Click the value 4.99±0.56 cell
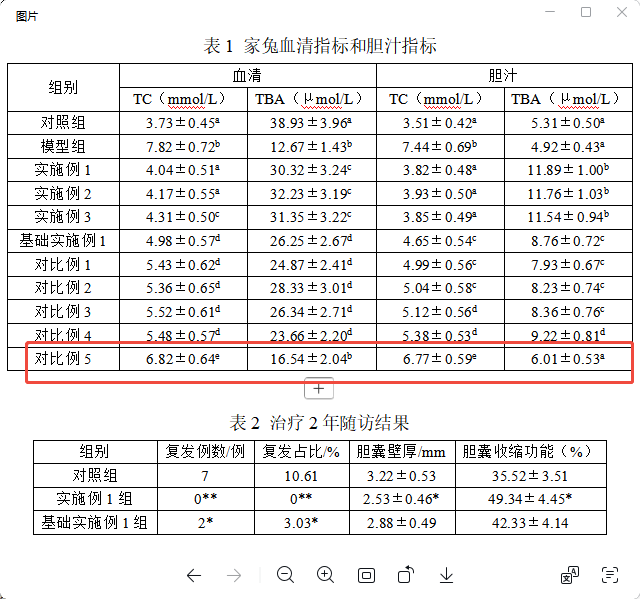640x599 pixels. (440, 264)
